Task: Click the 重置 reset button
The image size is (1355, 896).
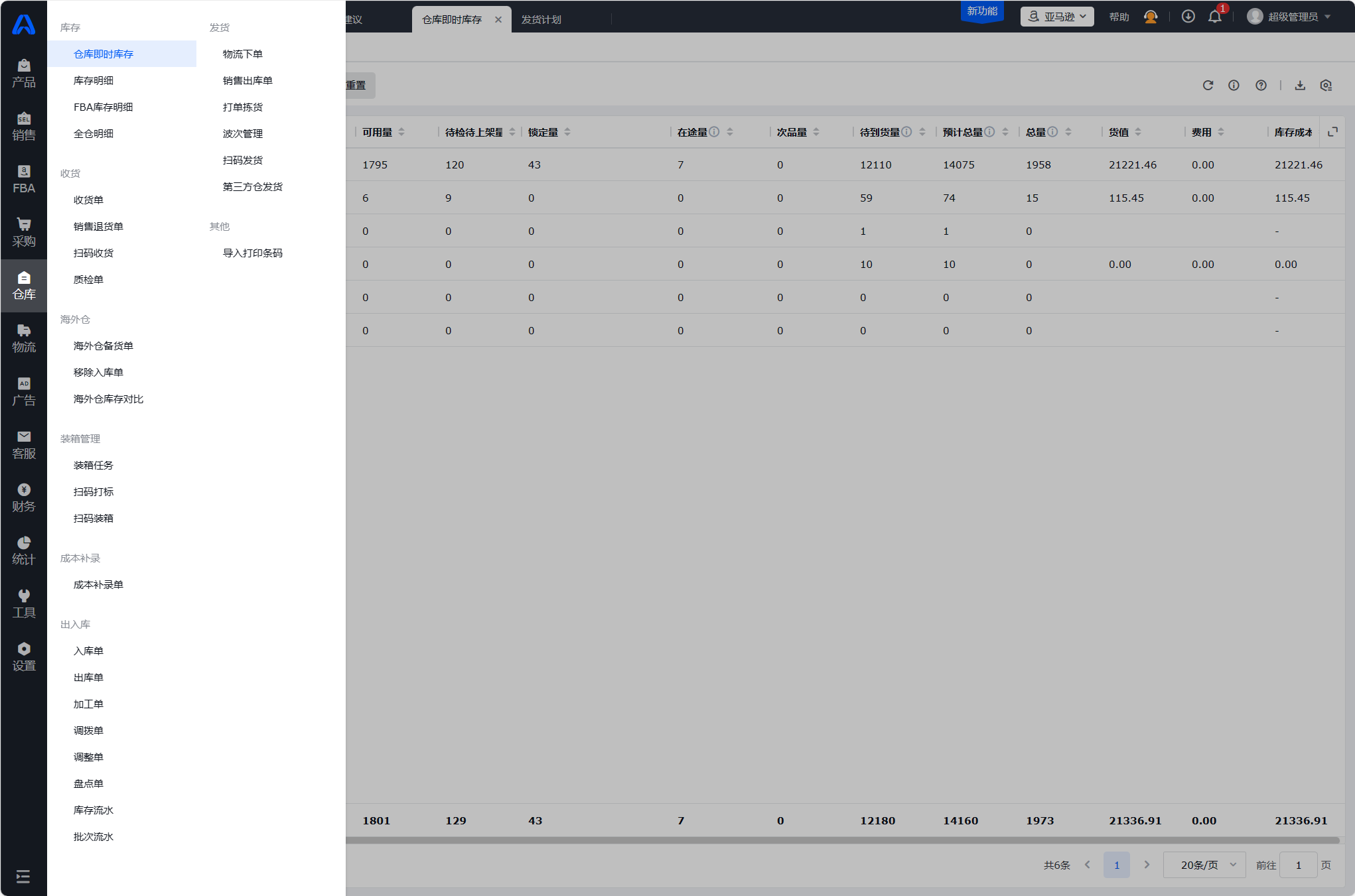Action: [x=357, y=86]
